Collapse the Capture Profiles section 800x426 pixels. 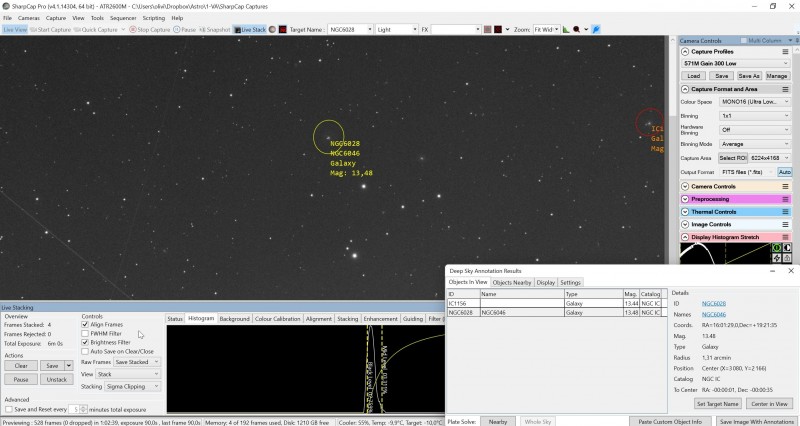pos(685,52)
